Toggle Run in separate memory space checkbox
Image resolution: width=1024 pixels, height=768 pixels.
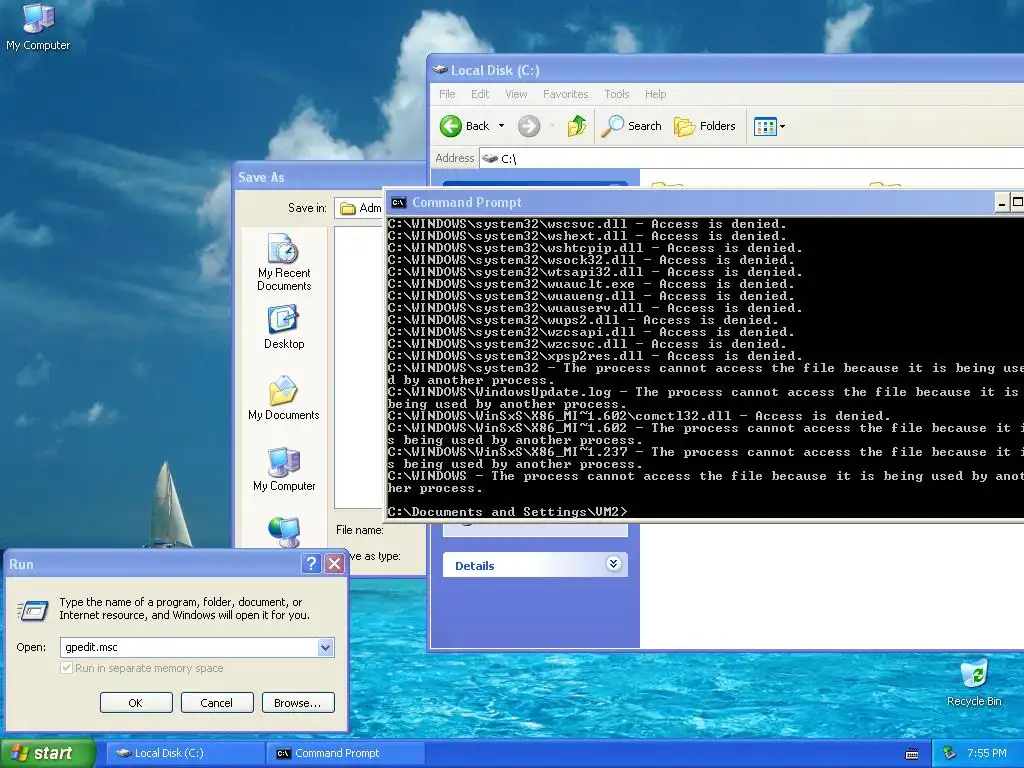66,667
